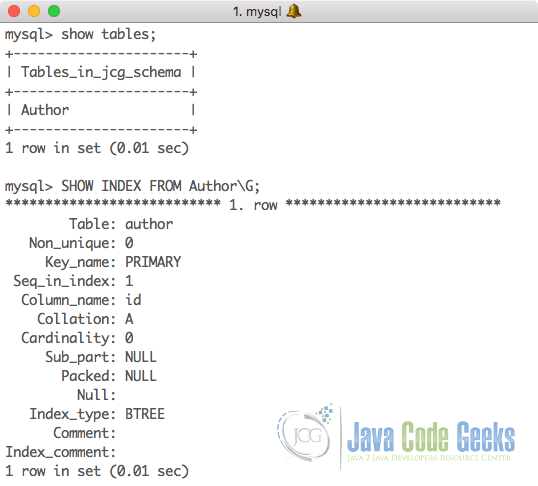Click the Column_name value 'id'
The width and height of the screenshot is (538, 486).
133,300
